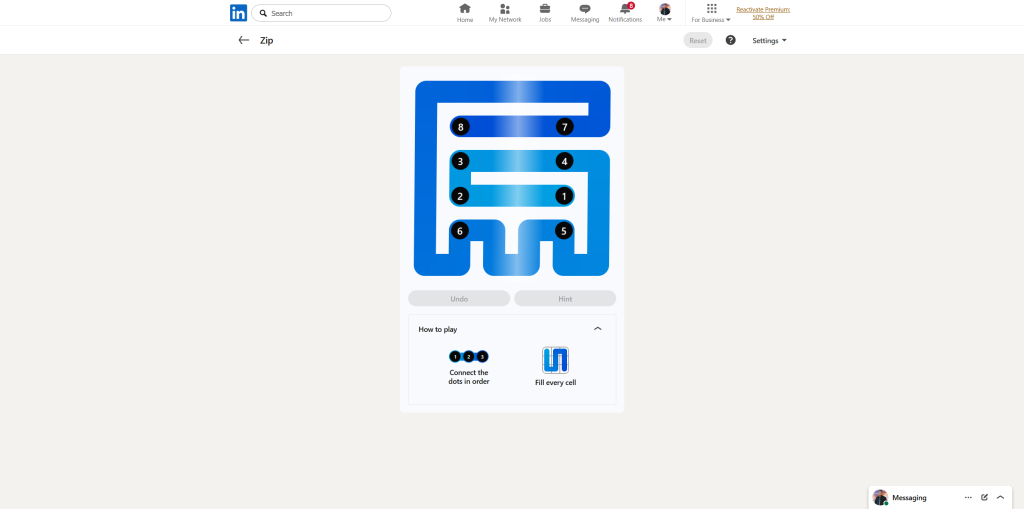The width and height of the screenshot is (1024, 509).
Task: Compose a new message from overlay
Action: 985,497
